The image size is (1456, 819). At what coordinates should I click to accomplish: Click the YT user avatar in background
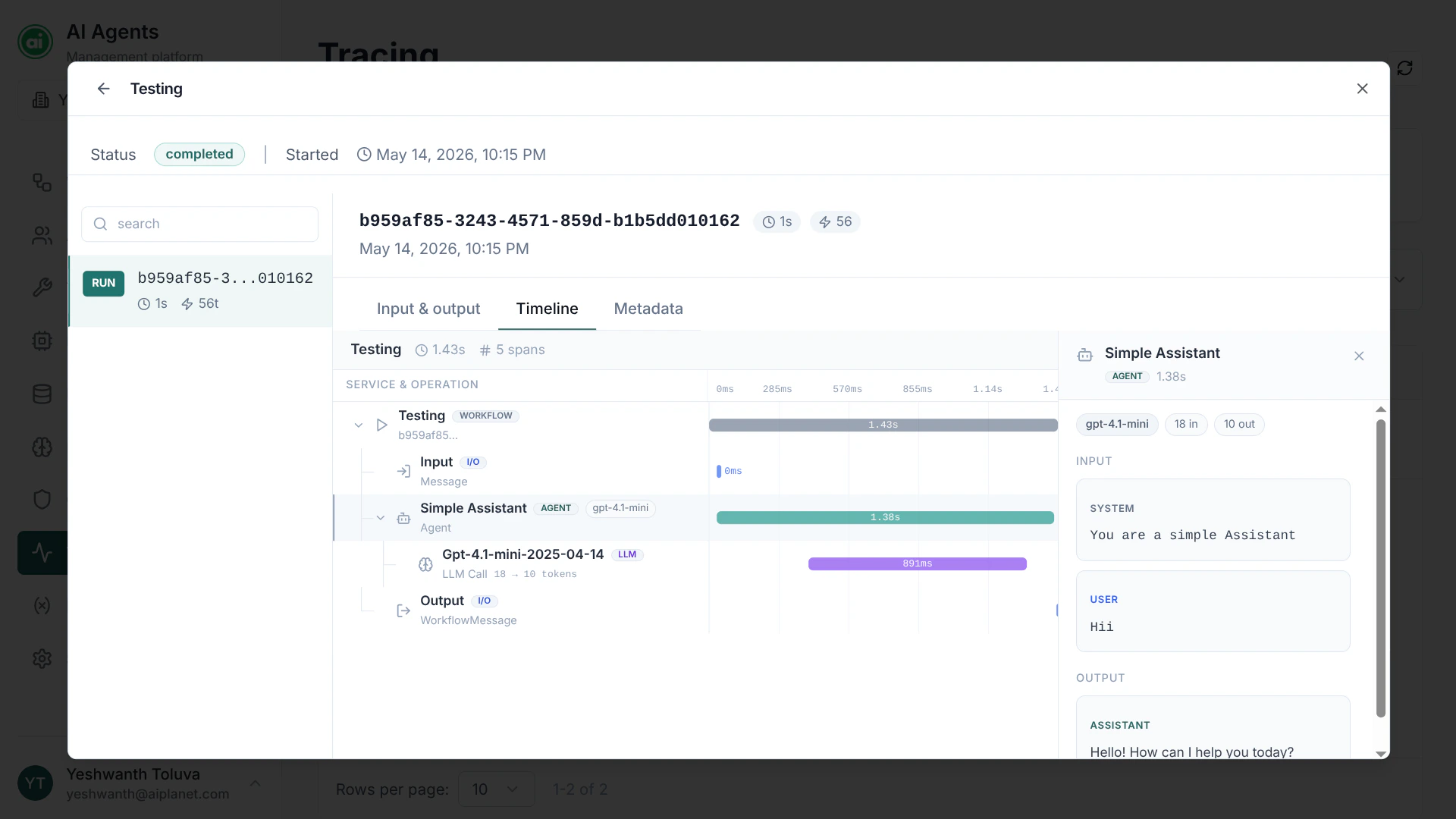click(x=35, y=783)
